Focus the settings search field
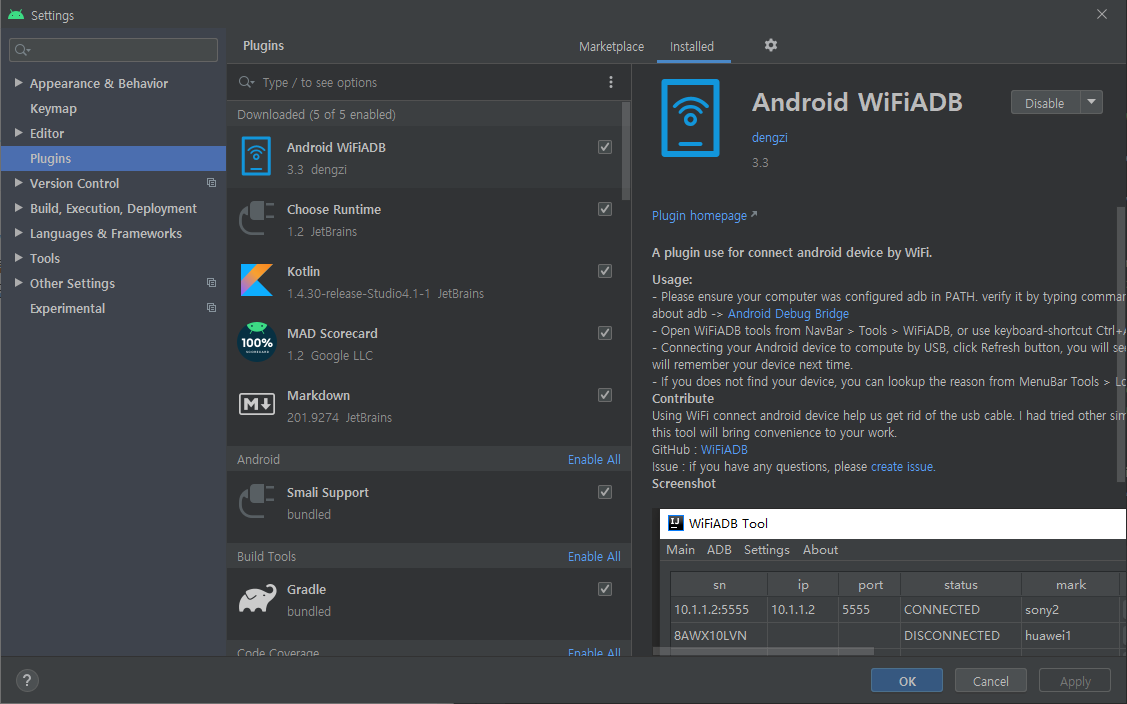This screenshot has width=1127, height=704. point(114,50)
